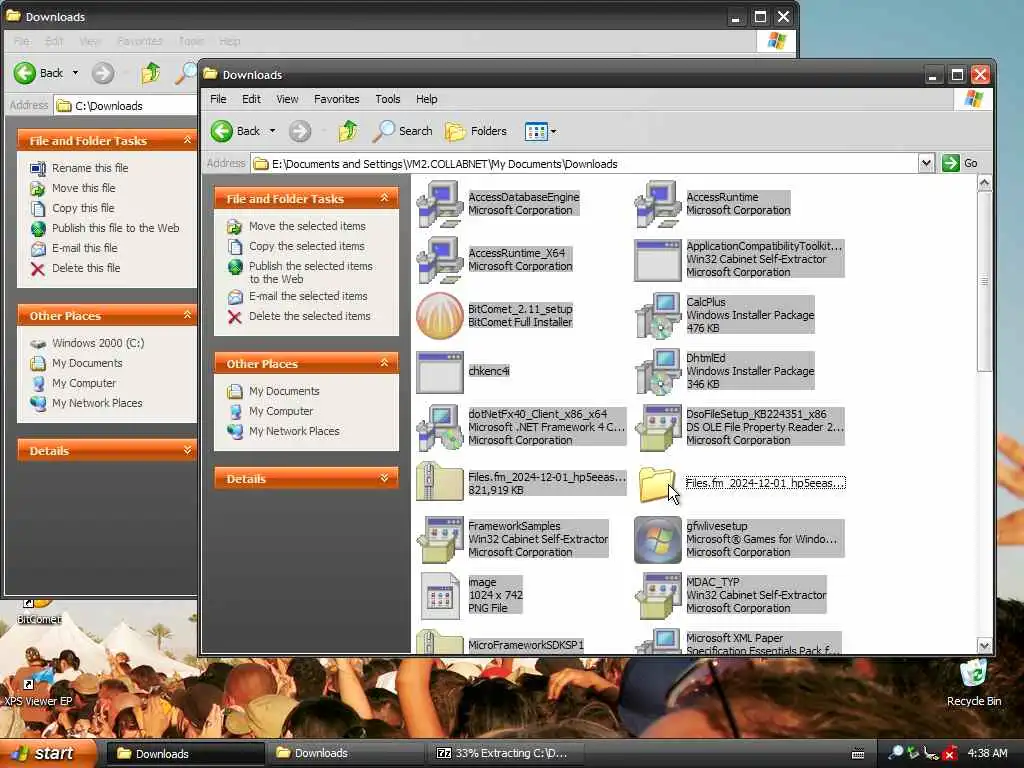Select the AccessDatabaseEngine installer icon
The image size is (1024, 768).
click(440, 204)
